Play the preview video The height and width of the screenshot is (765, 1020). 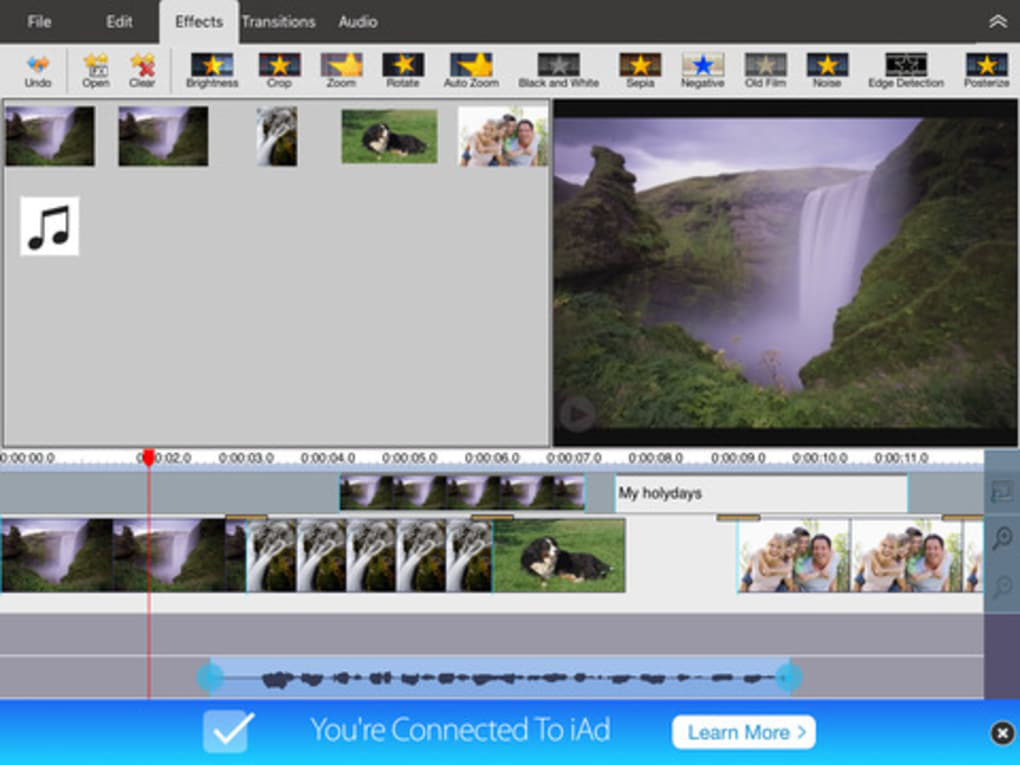577,413
